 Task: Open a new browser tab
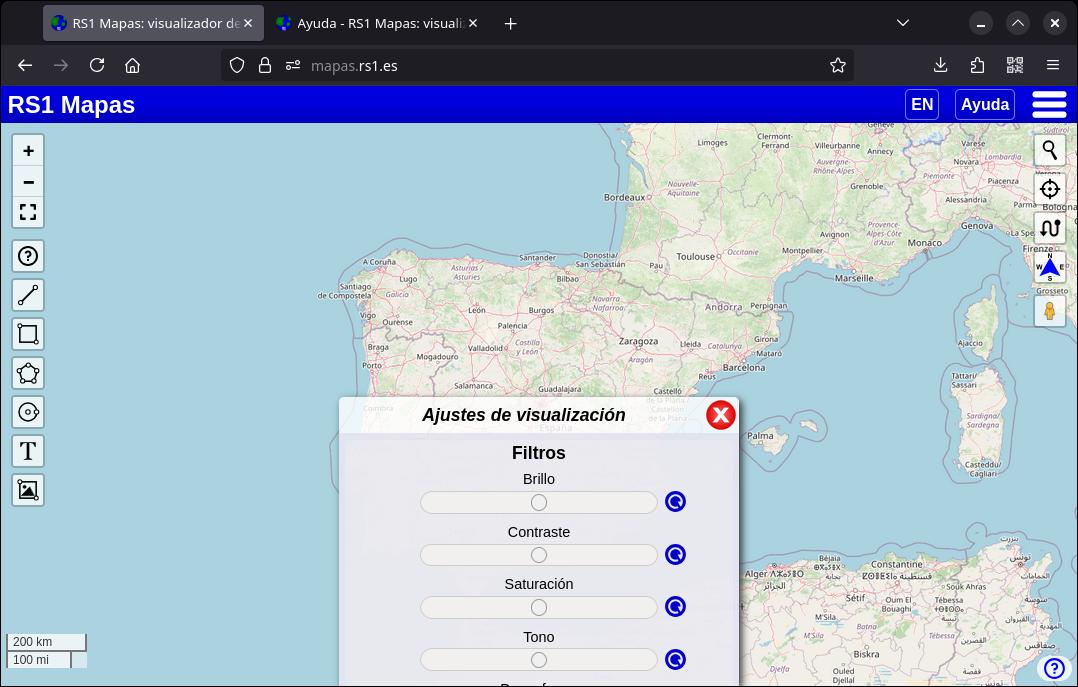pos(510,24)
